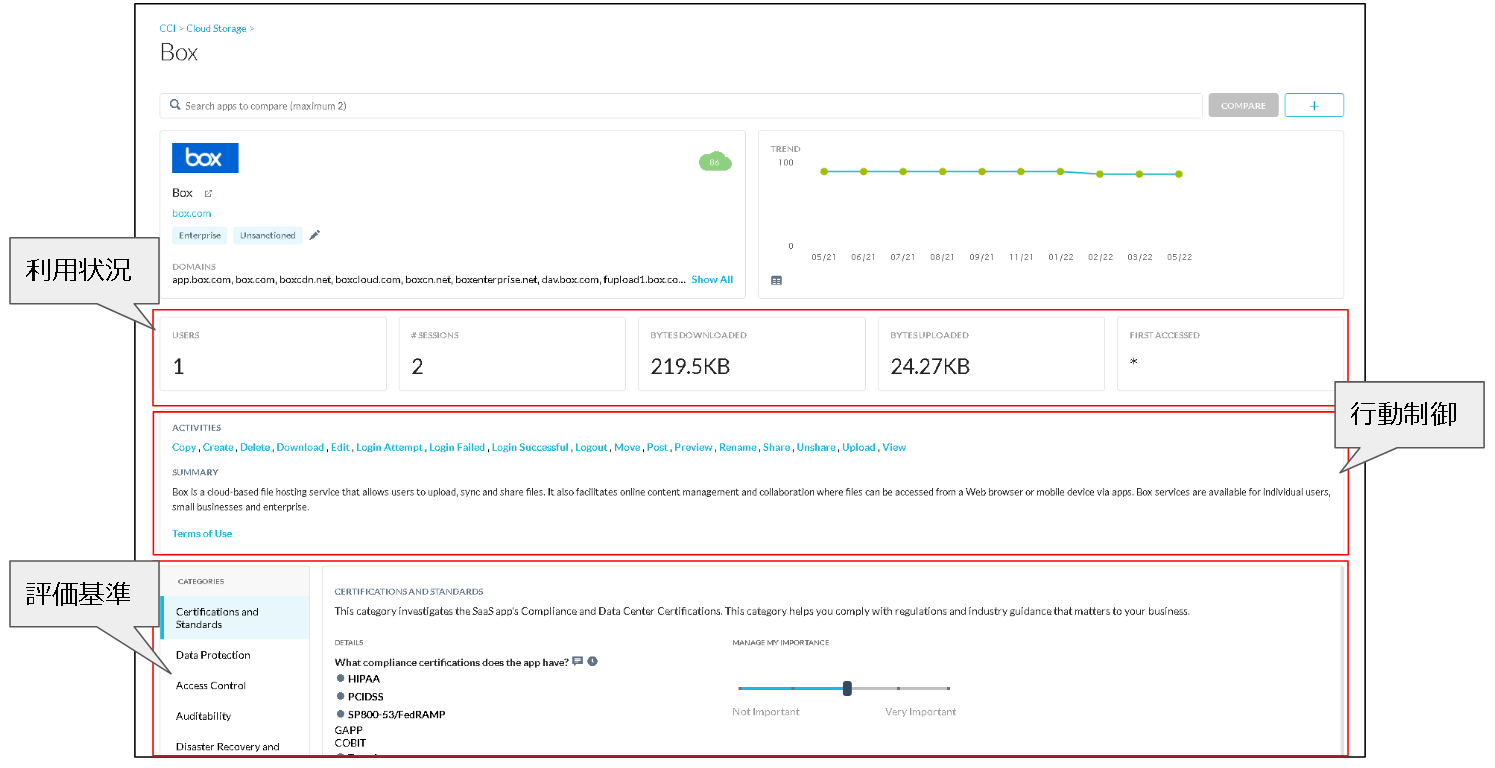This screenshot has height=768, width=1495.
Task: Select the Share activity link
Action: 776,447
